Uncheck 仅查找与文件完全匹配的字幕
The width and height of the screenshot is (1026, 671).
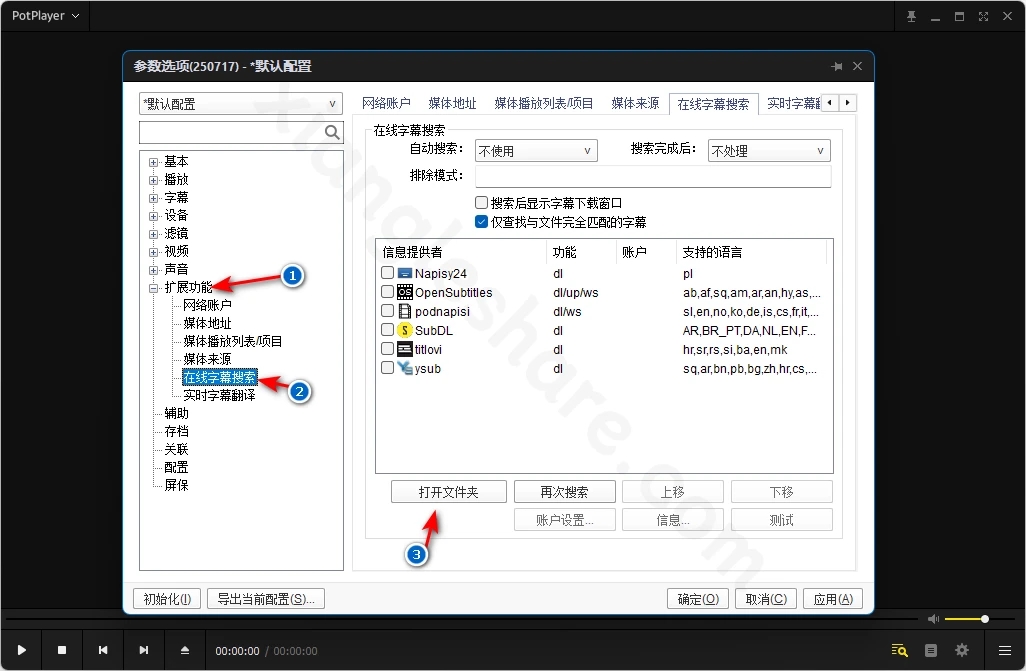pos(482,222)
